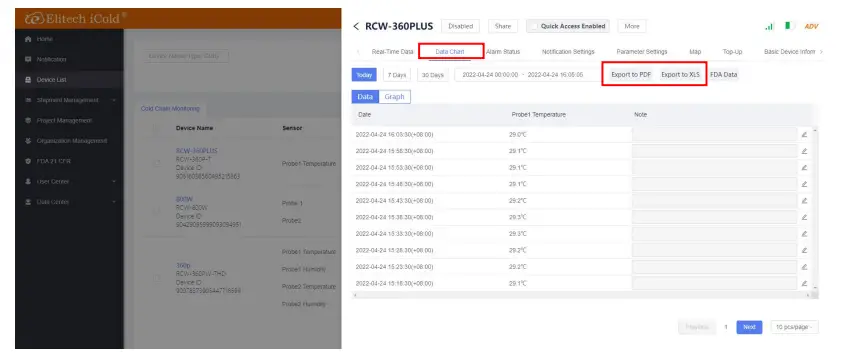The image size is (850, 364).
Task: Click the User Center sidebar icon
Action: click(28, 181)
